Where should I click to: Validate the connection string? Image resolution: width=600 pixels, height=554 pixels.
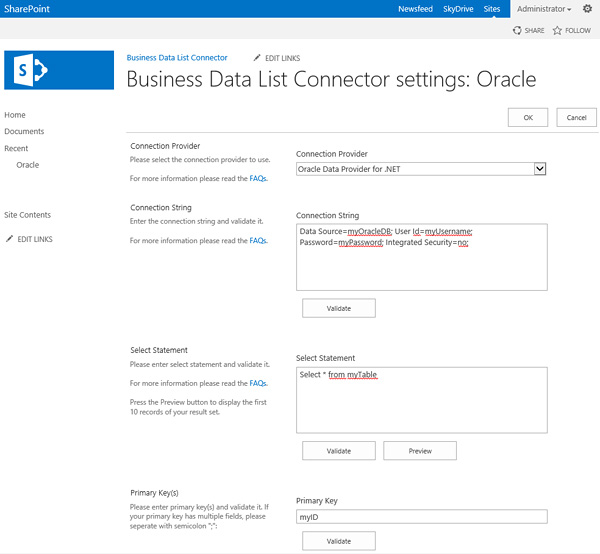(x=339, y=308)
